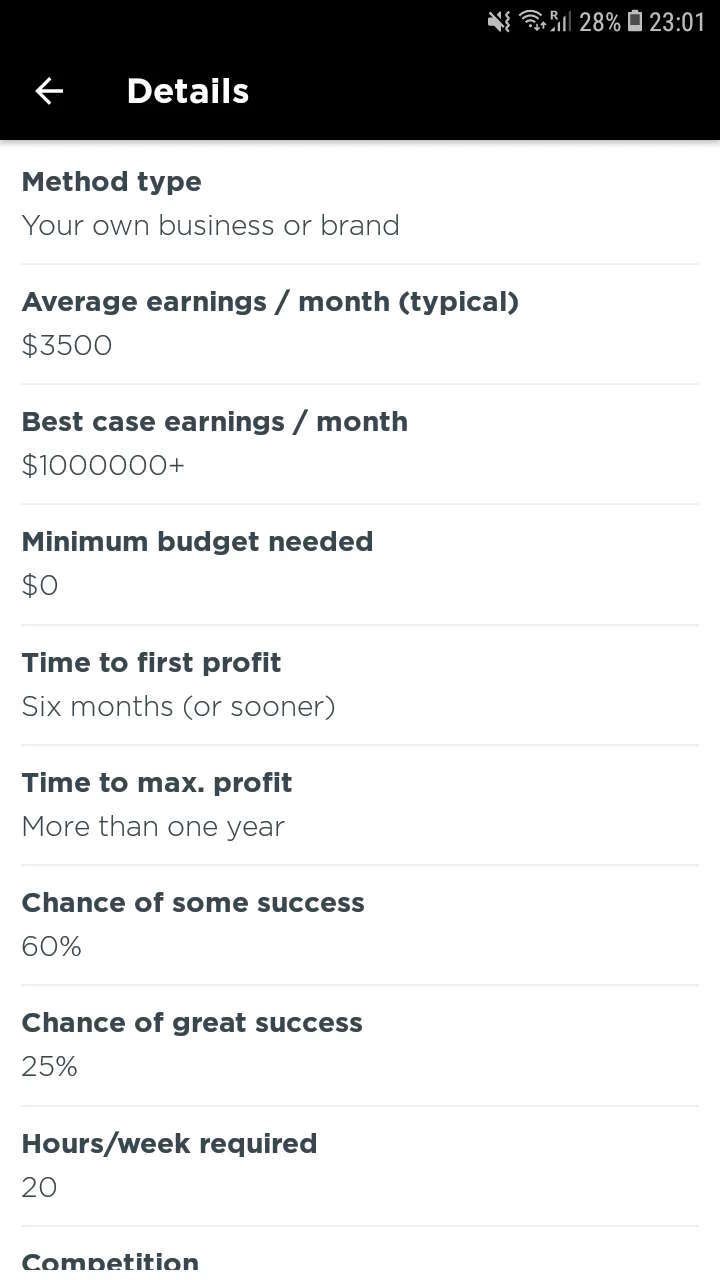This screenshot has width=720, height=1280.
Task: Tap the Chance of great success label
Action: click(x=192, y=1023)
